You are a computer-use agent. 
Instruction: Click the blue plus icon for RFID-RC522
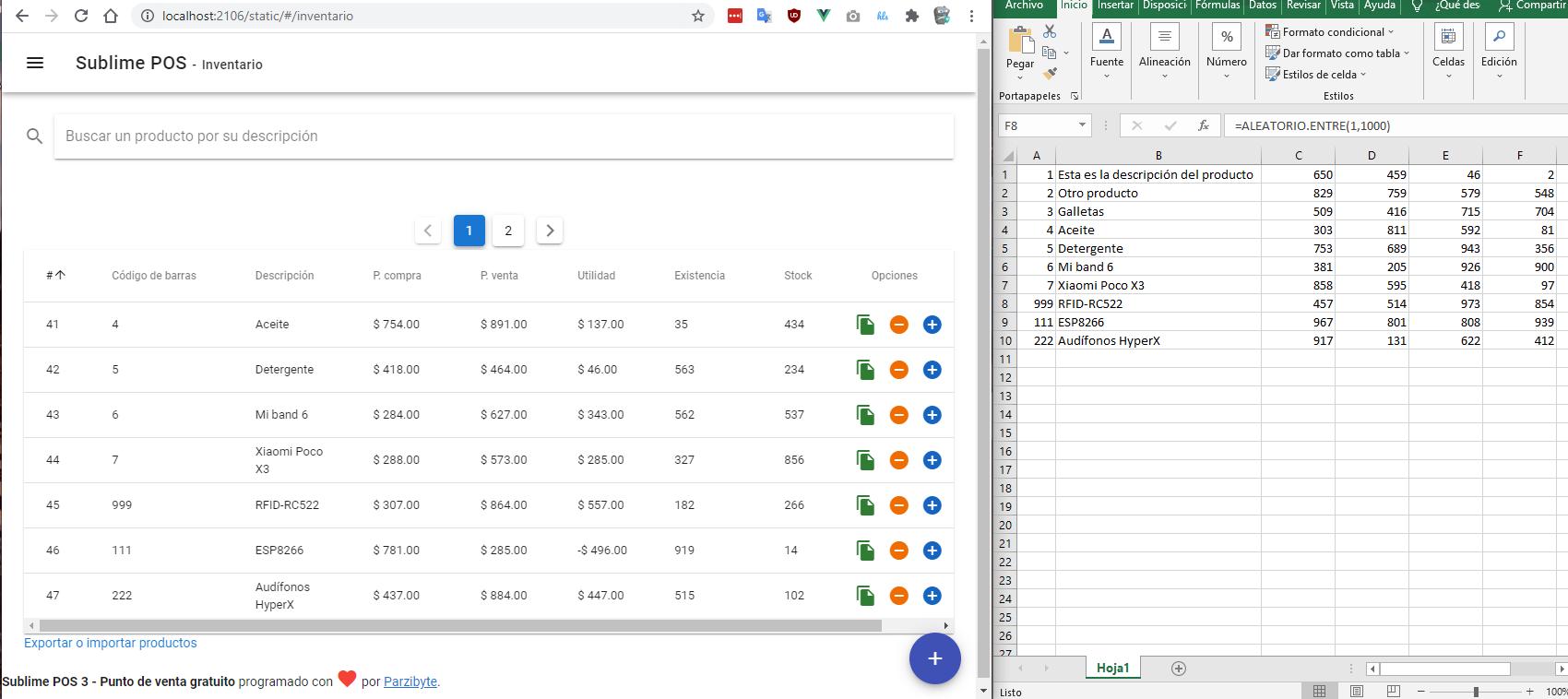(932, 505)
